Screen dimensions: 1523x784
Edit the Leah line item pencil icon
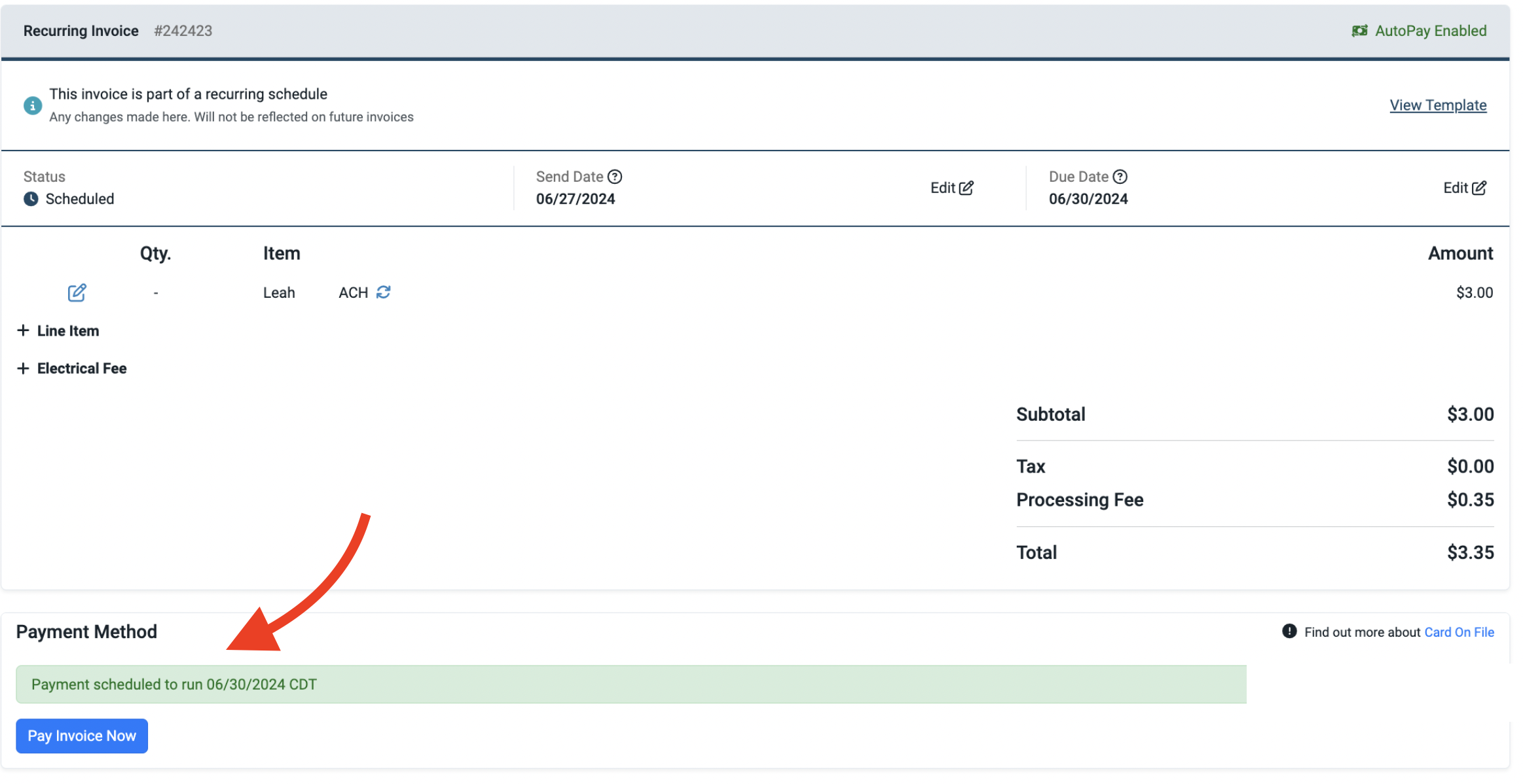[77, 293]
